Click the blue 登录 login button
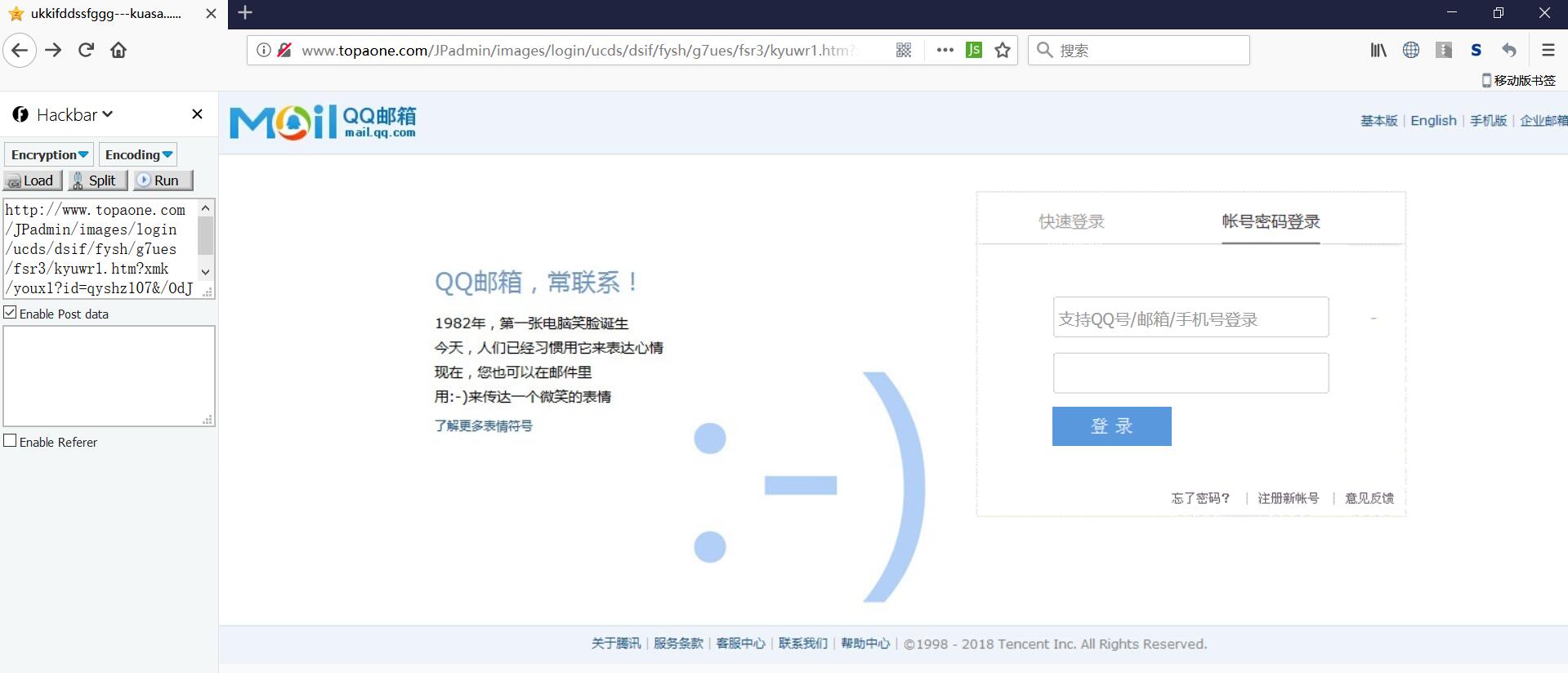 point(1111,426)
